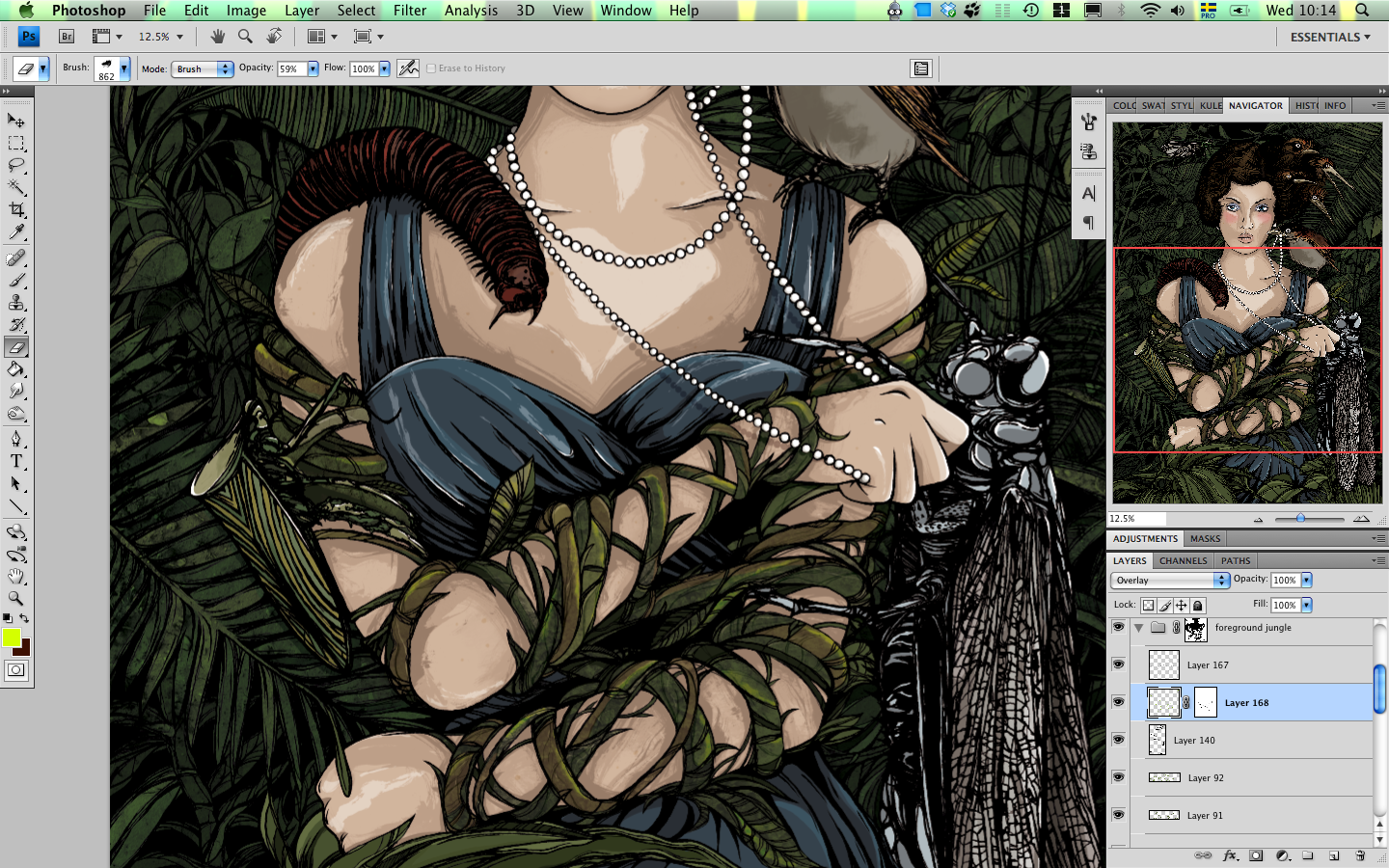Select the Zoom tool in toolbox
This screenshot has width=1389, height=868.
pos(16,599)
